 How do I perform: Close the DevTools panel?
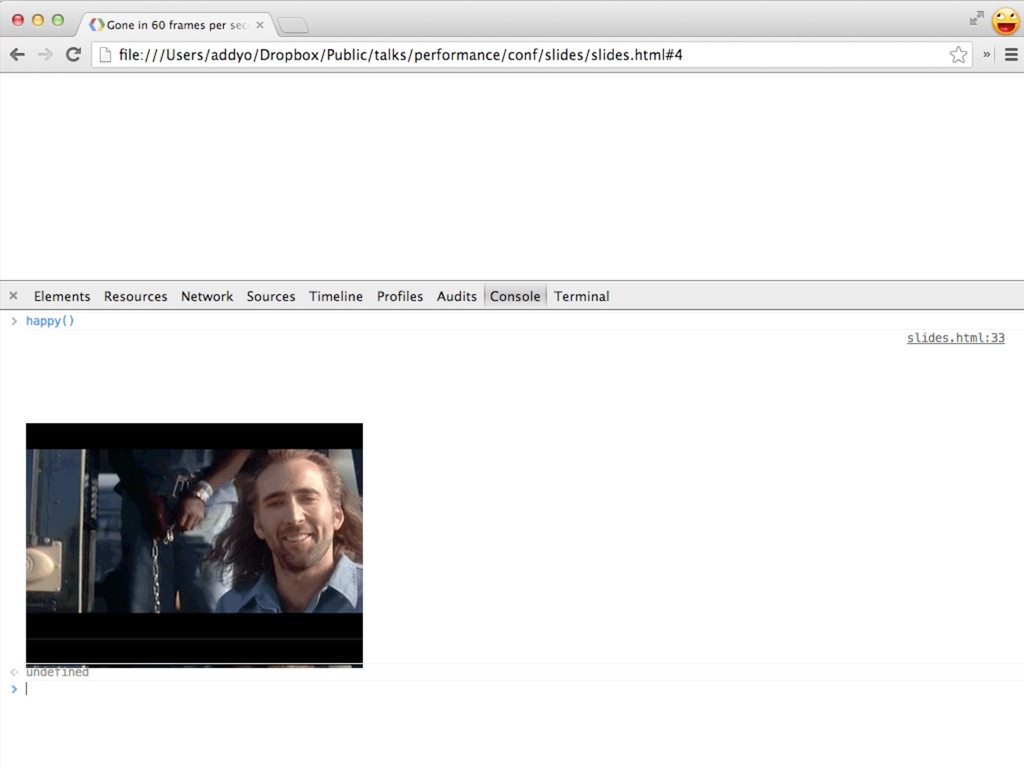(x=13, y=296)
